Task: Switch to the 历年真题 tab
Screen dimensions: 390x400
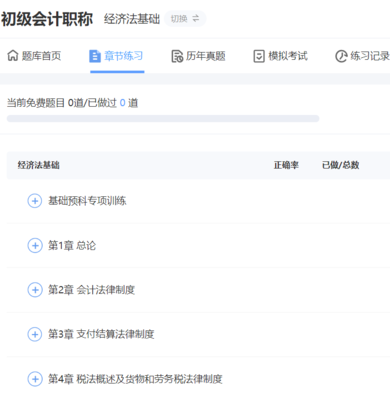Action: coord(198,56)
